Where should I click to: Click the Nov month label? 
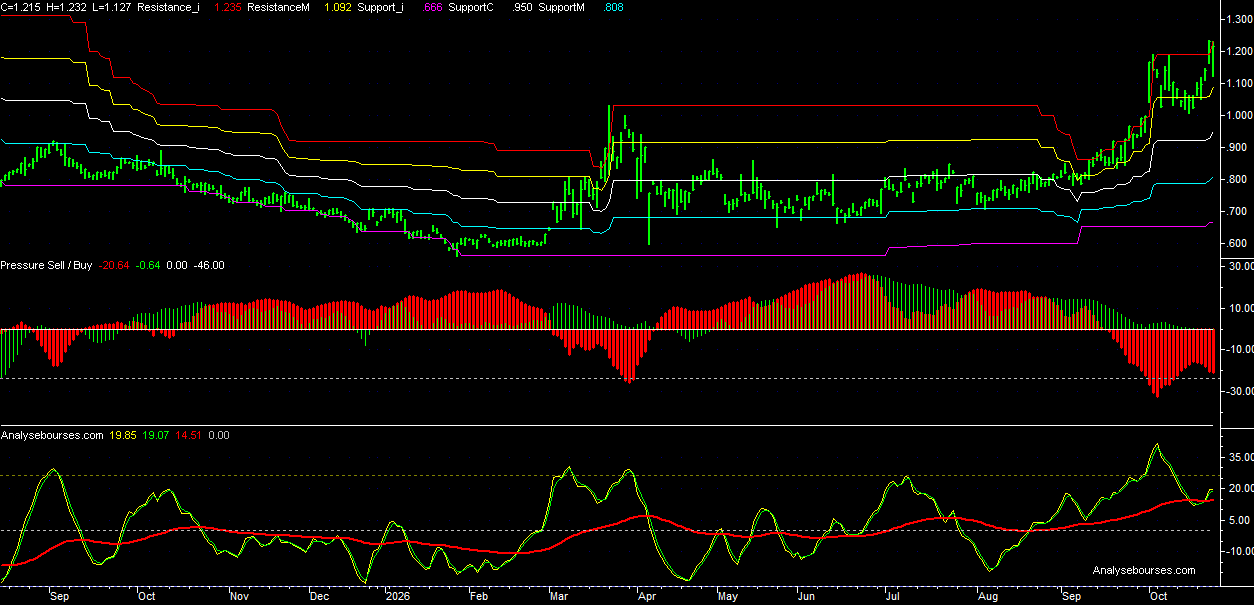tap(239, 596)
